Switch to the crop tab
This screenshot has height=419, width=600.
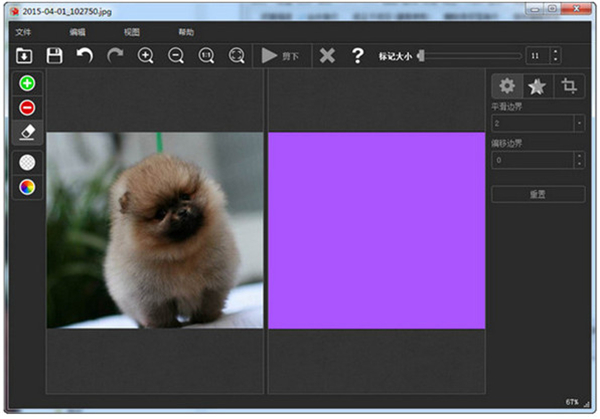[569, 86]
